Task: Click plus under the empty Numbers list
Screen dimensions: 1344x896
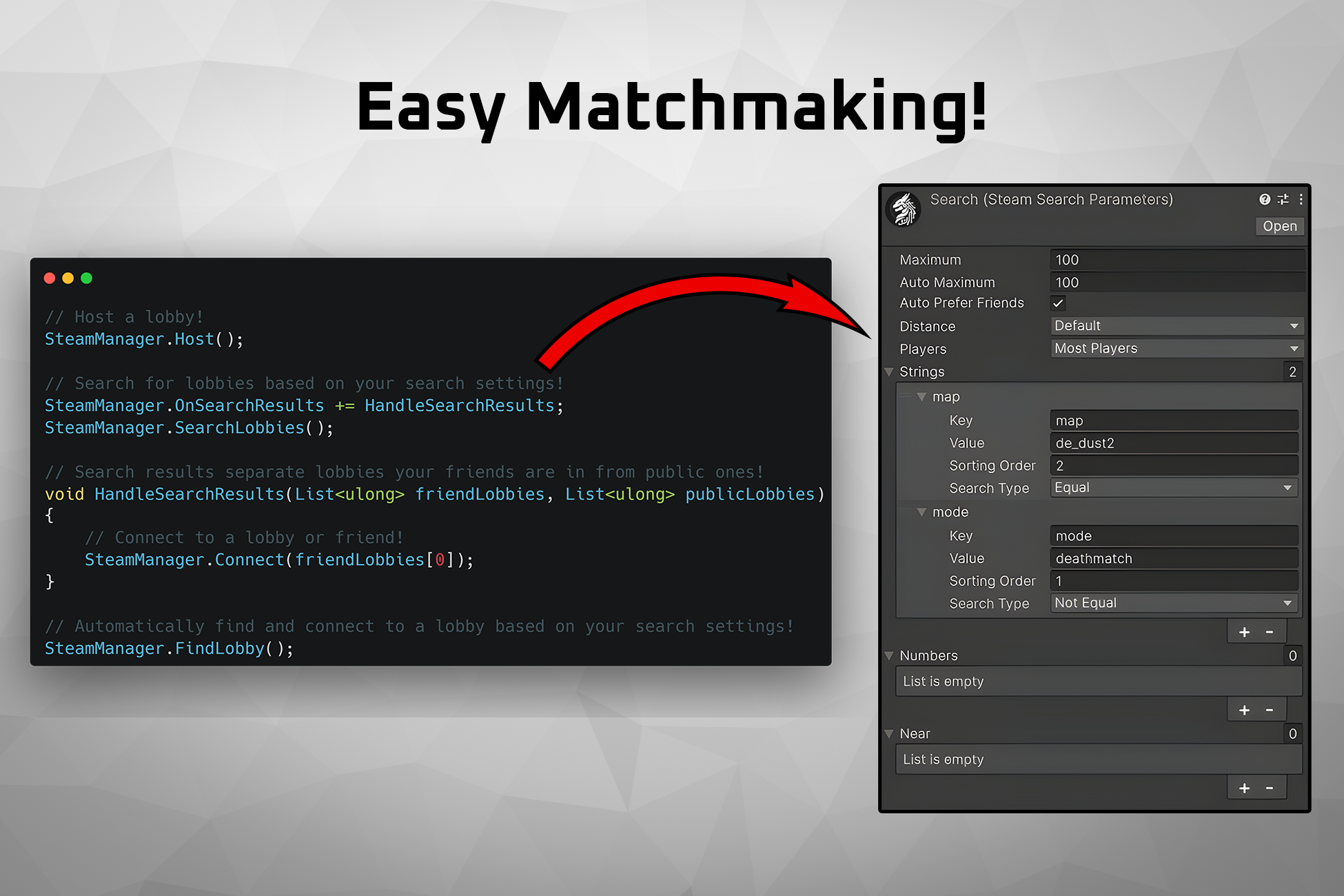Action: coord(1244,709)
